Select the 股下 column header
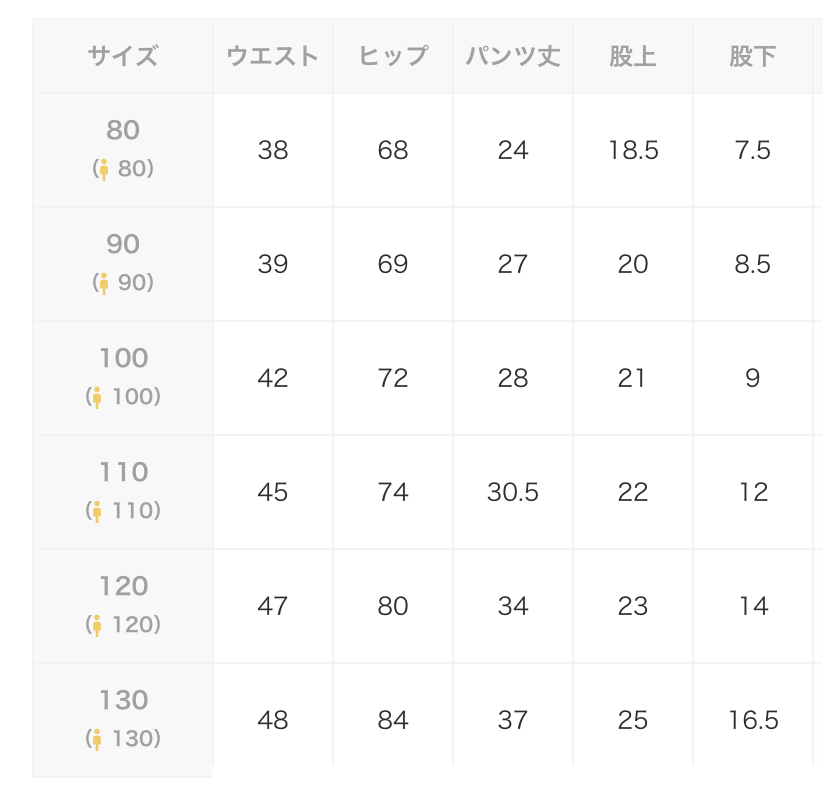 click(753, 56)
